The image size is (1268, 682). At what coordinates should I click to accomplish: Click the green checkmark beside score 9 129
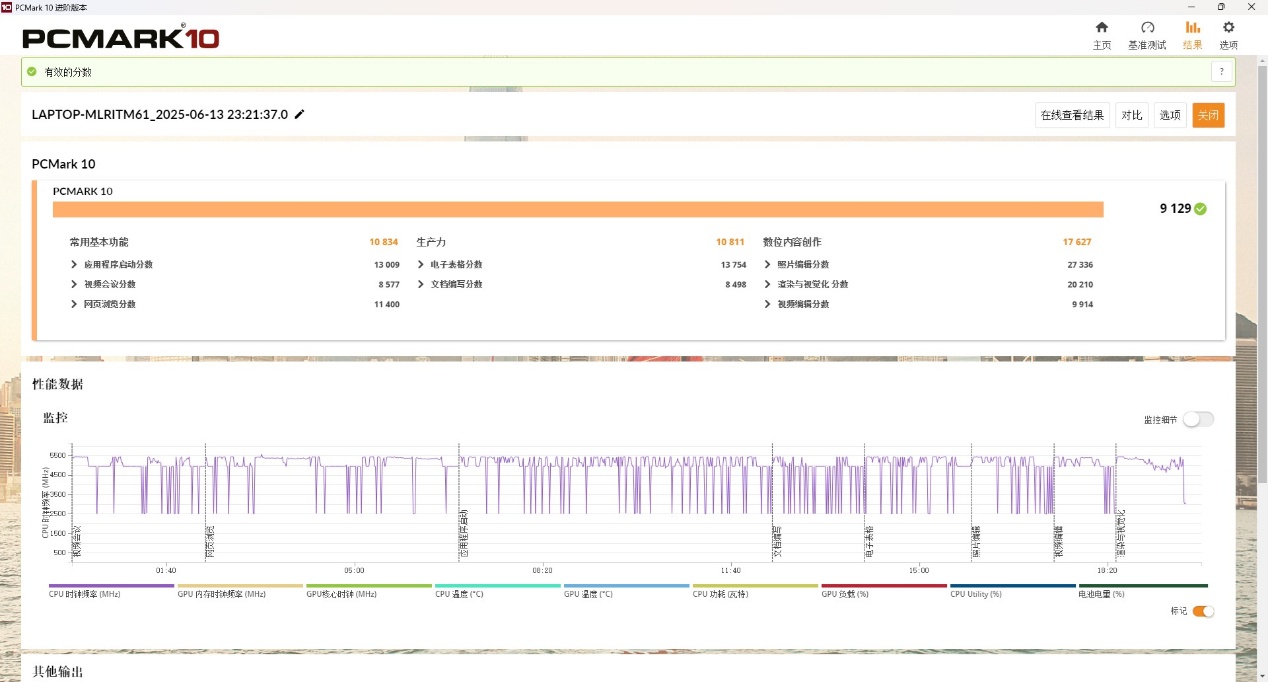click(1200, 209)
